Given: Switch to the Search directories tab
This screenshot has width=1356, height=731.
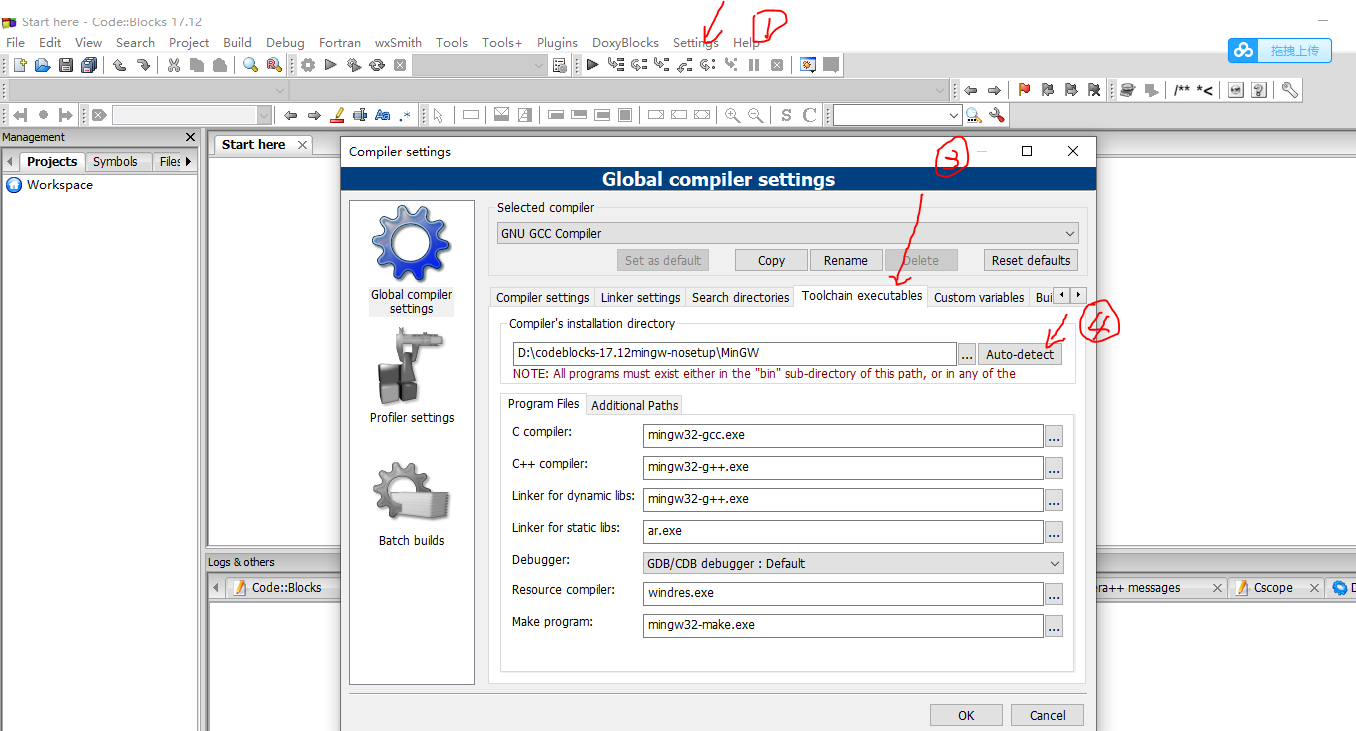Looking at the screenshot, I should click(x=740, y=297).
